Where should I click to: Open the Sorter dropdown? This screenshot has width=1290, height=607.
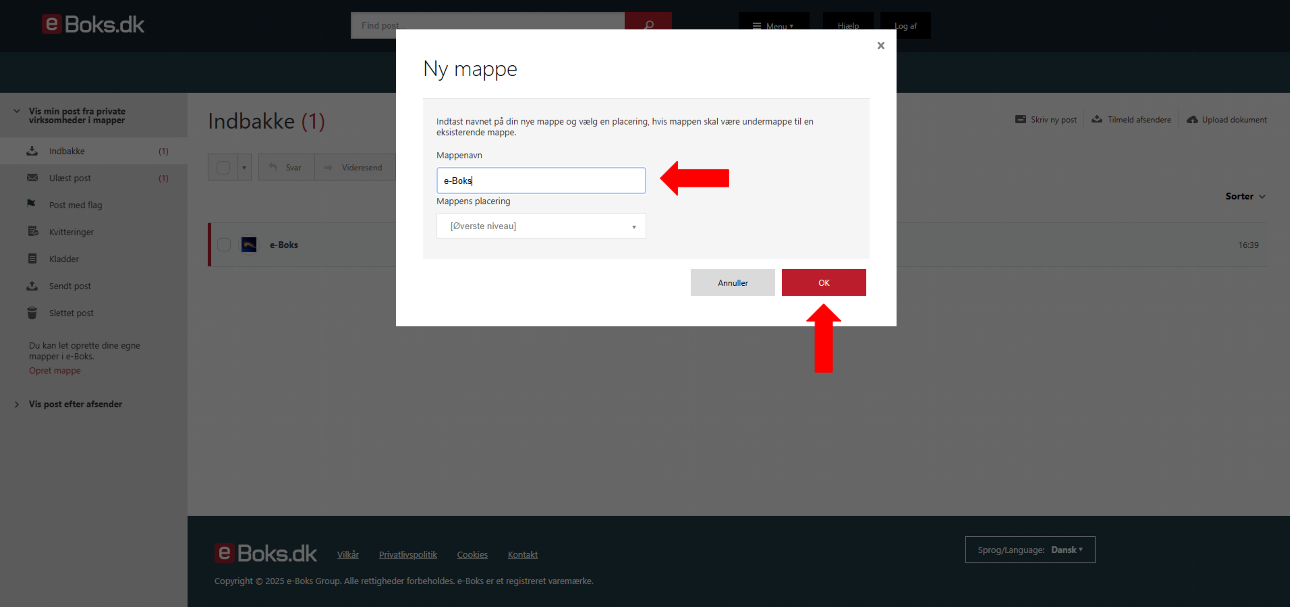point(1245,197)
